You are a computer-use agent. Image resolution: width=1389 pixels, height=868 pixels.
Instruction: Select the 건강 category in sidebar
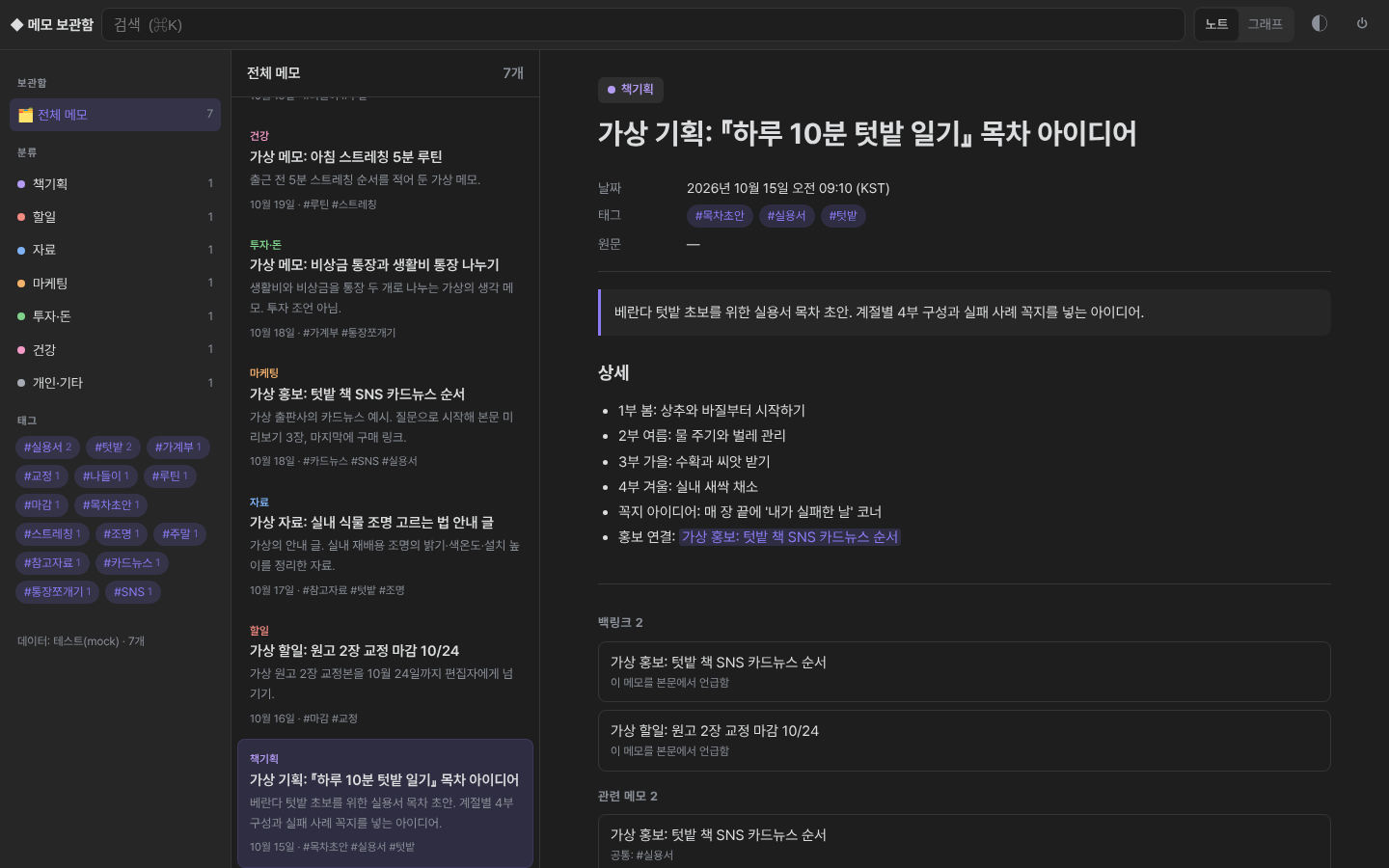pos(116,350)
